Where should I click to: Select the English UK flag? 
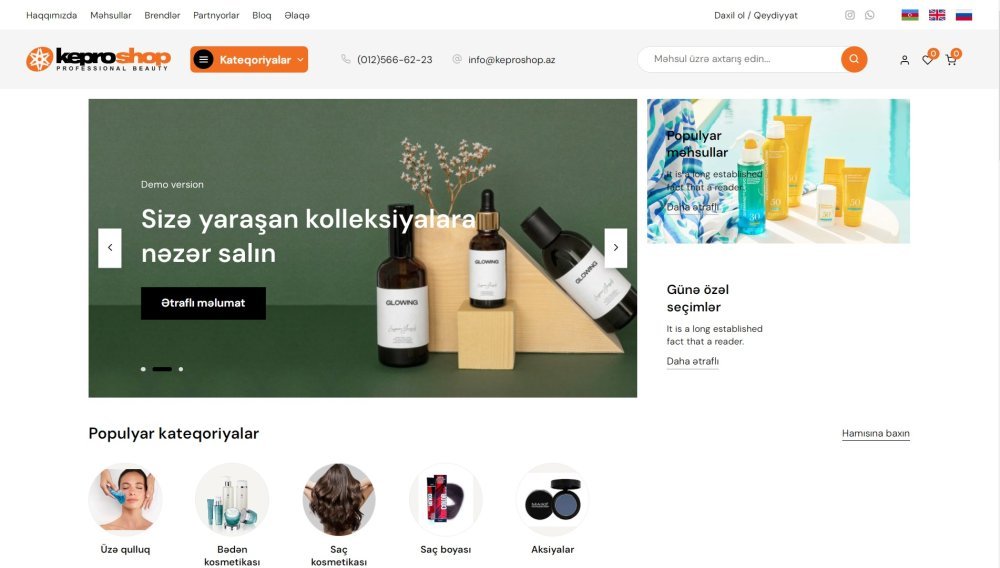937,15
